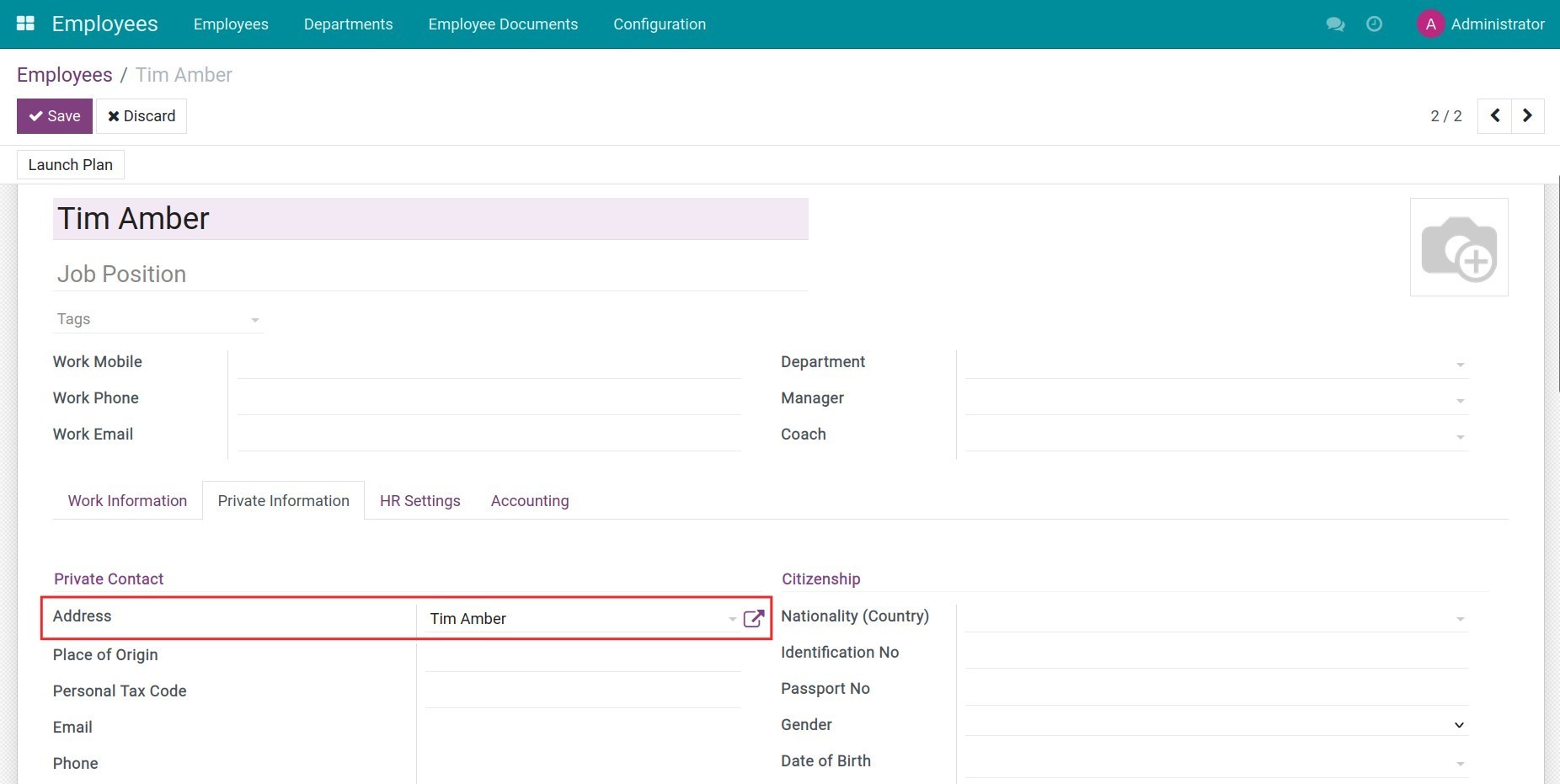Open the Tags dropdown
This screenshot has width=1560, height=784.
point(254,320)
